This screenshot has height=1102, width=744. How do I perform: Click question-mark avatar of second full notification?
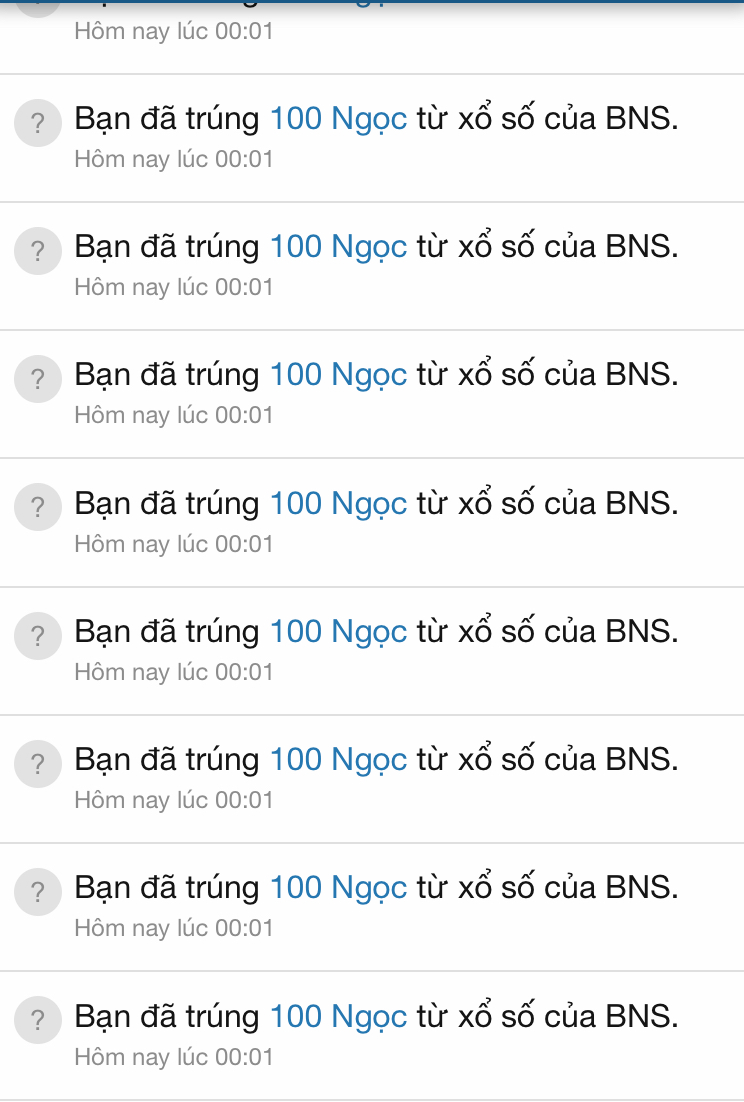click(x=38, y=252)
